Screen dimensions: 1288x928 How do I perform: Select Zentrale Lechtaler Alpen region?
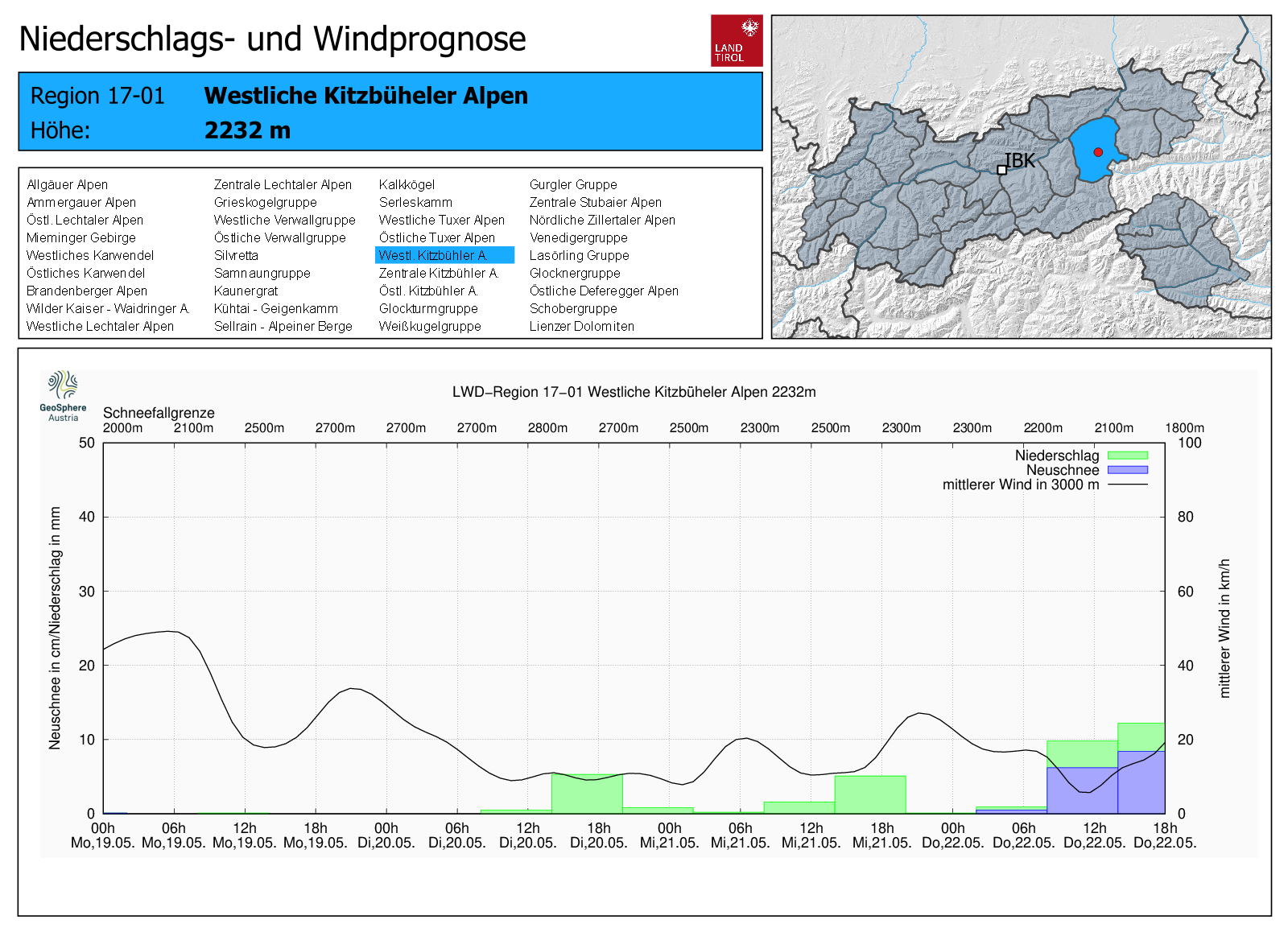283,184
